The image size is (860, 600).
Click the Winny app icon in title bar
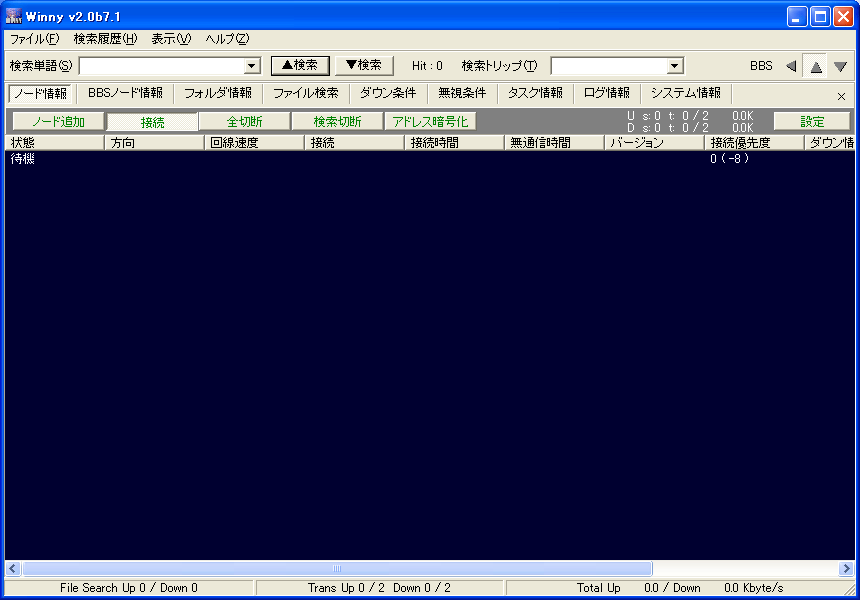(14, 16)
